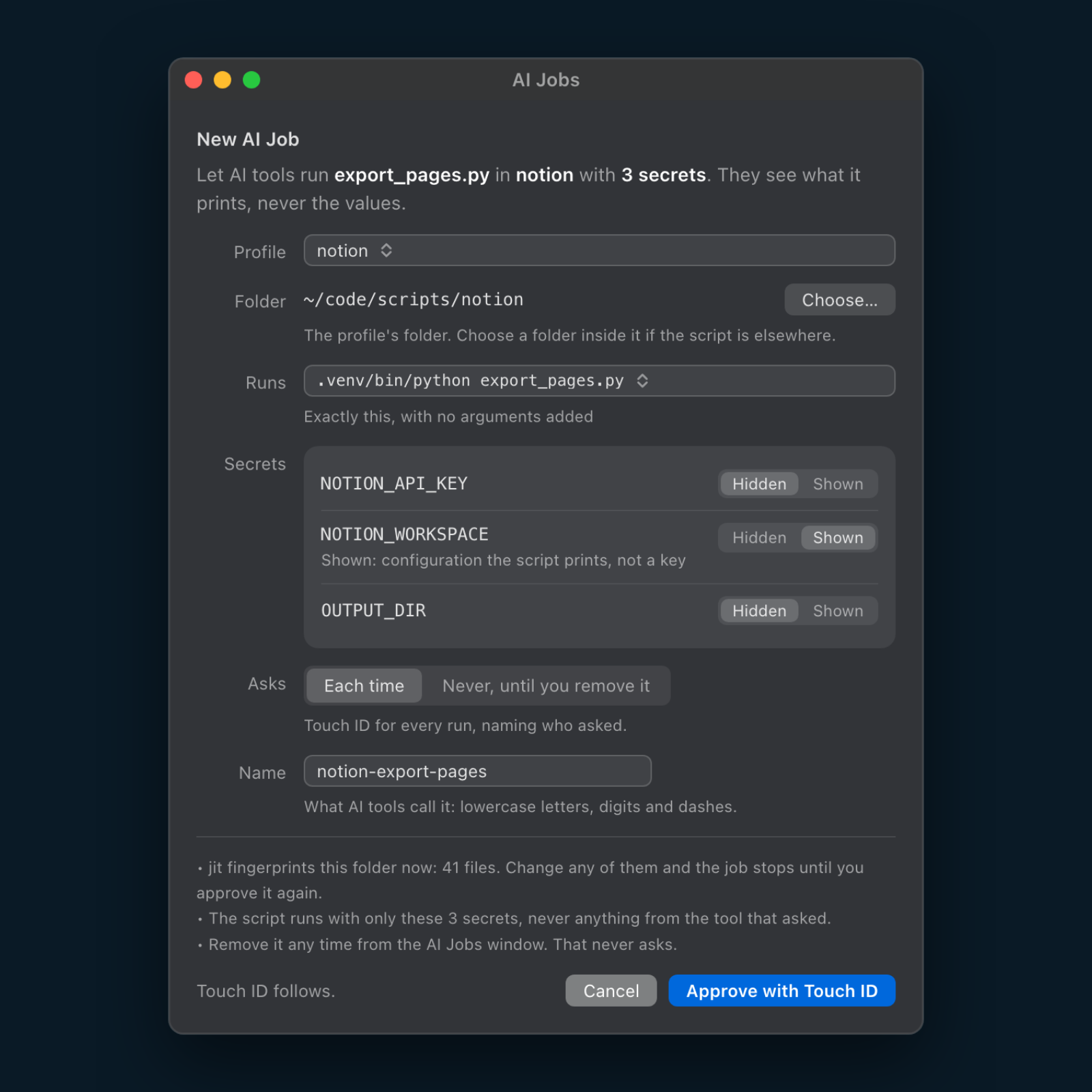Viewport: 1092px width, 1092px height.
Task: Click the Touch ID follows. text
Action: 265,991
